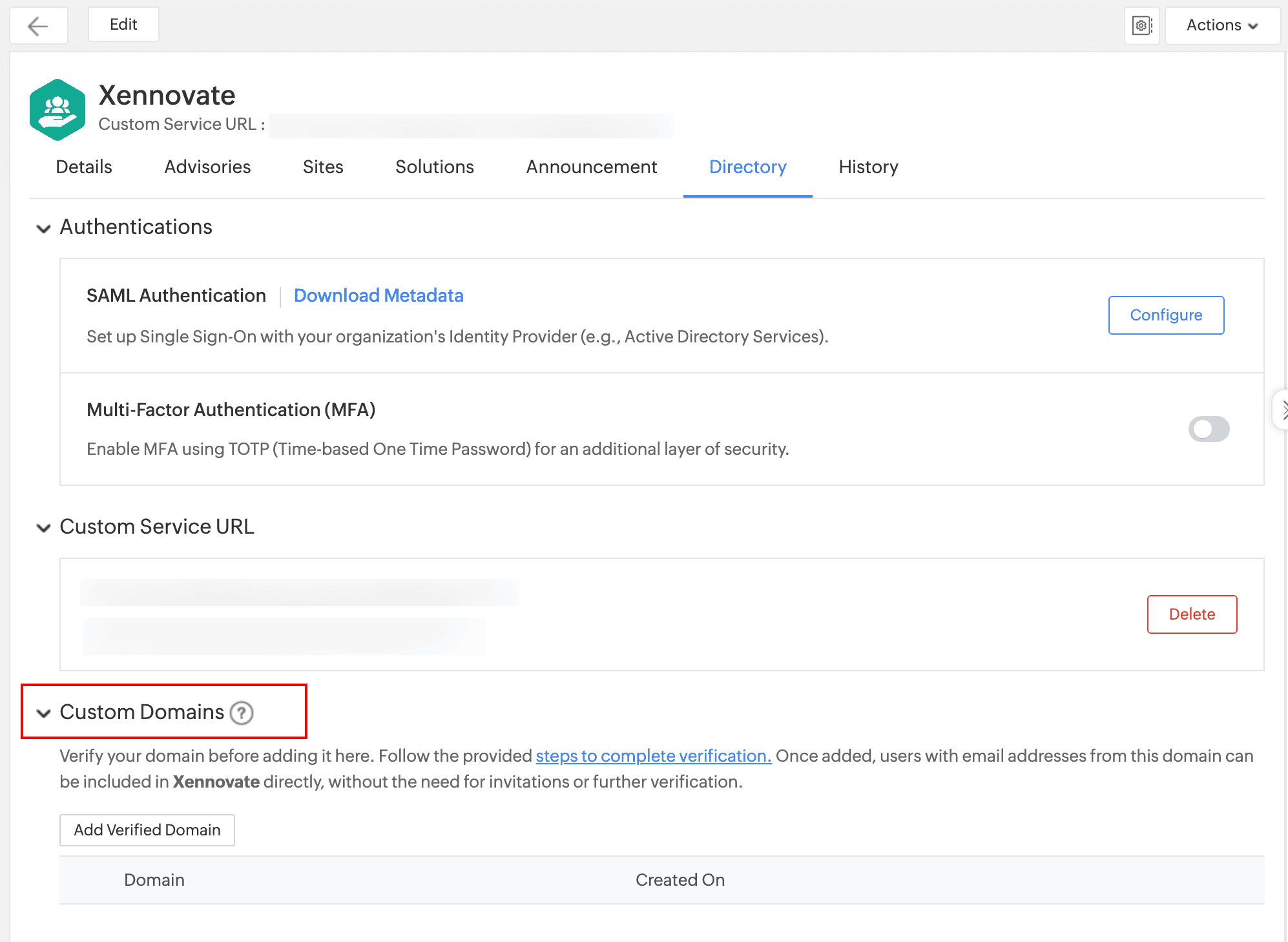
Task: Click the Custom Domains help question icon
Action: click(x=242, y=713)
